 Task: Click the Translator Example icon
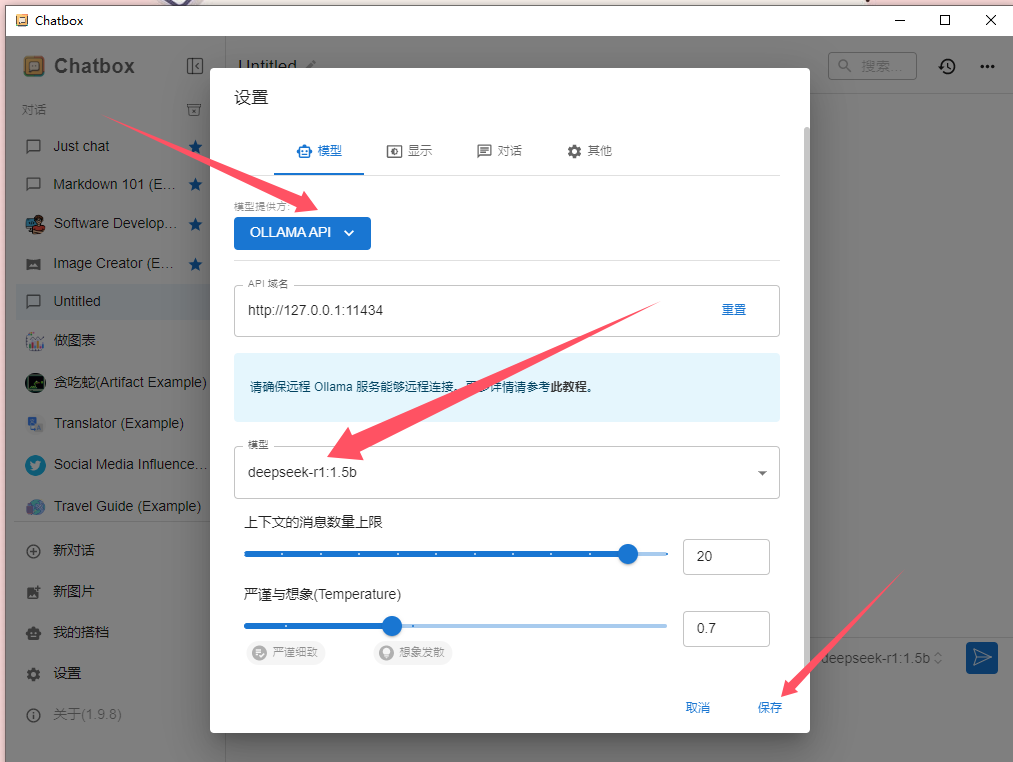pyautogui.click(x=35, y=424)
